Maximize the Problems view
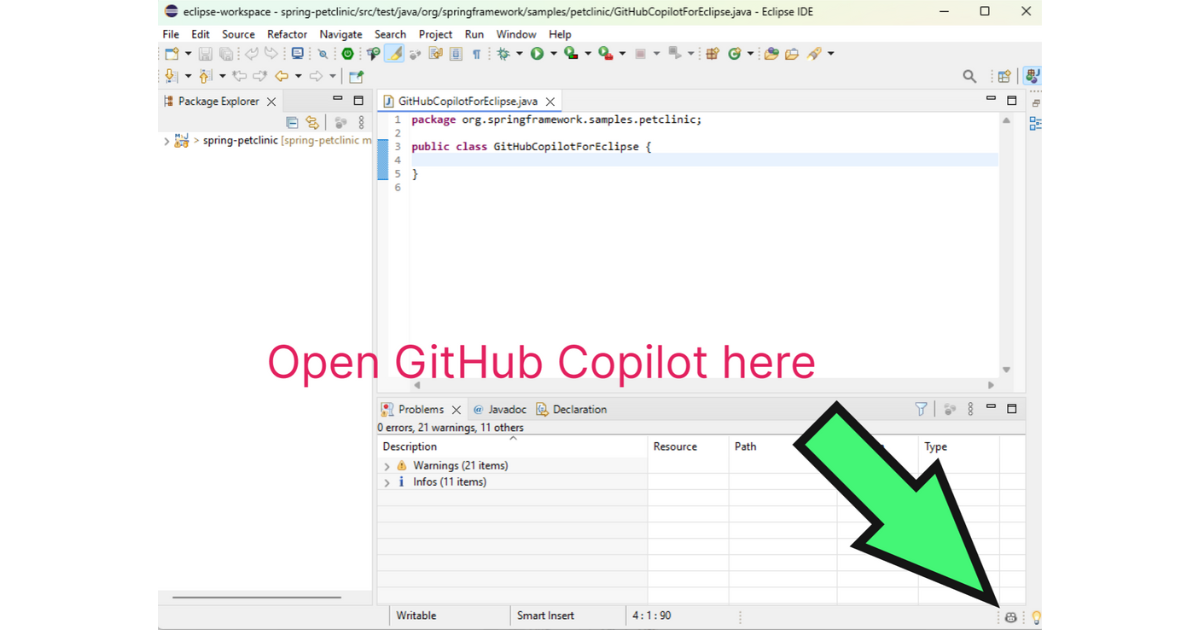Screen dimensions: 1200x630 pos(1011,408)
